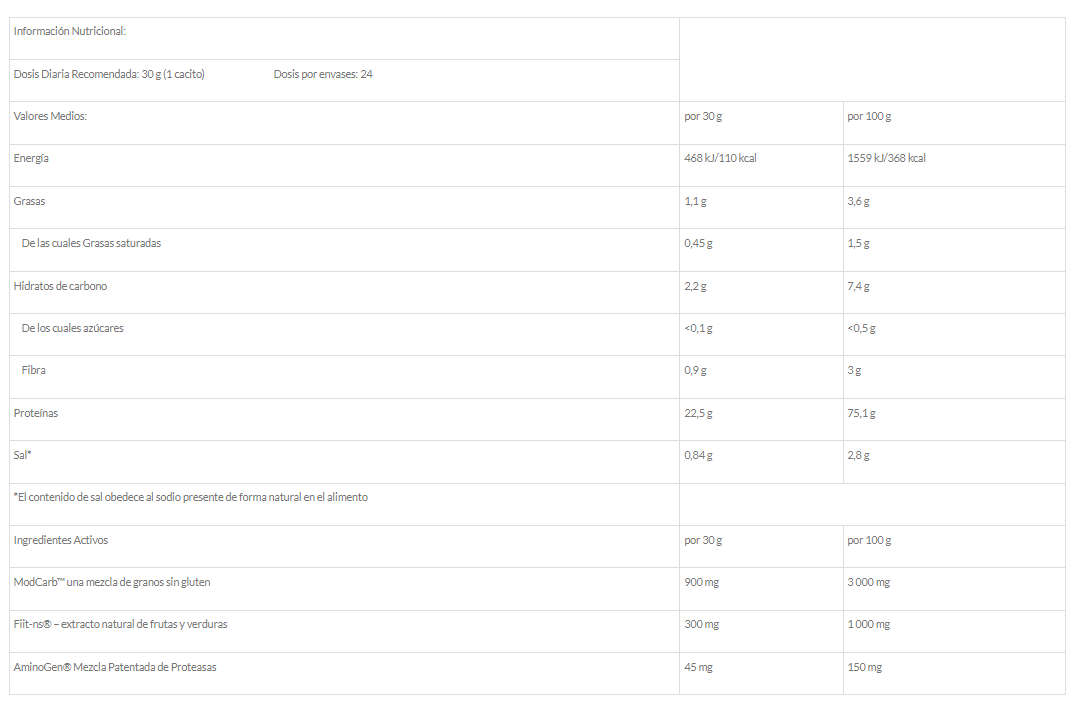Click the "1559 kJ/368 kcal" energy value

(886, 158)
